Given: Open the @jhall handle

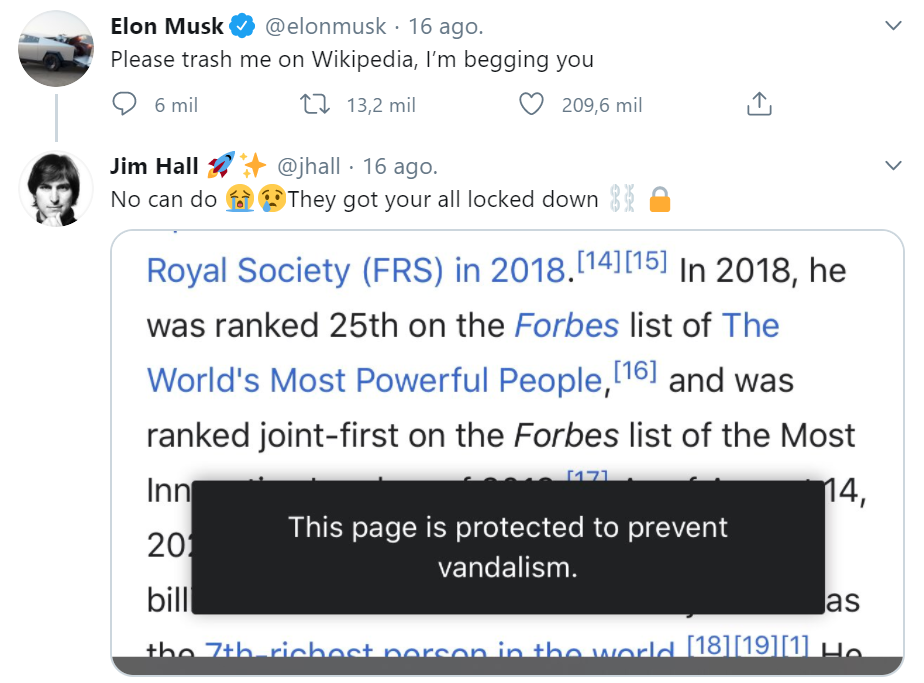Looking at the screenshot, I should [308, 166].
